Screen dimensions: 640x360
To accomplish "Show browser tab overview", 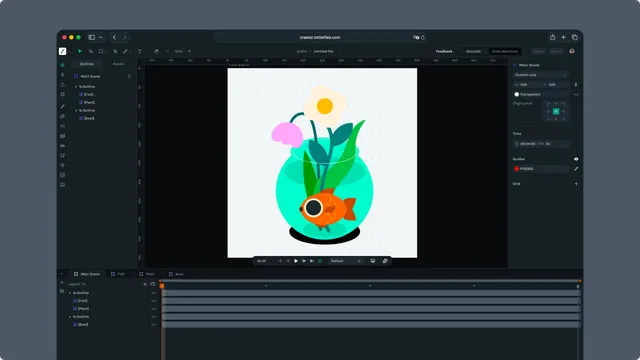I will coord(575,37).
